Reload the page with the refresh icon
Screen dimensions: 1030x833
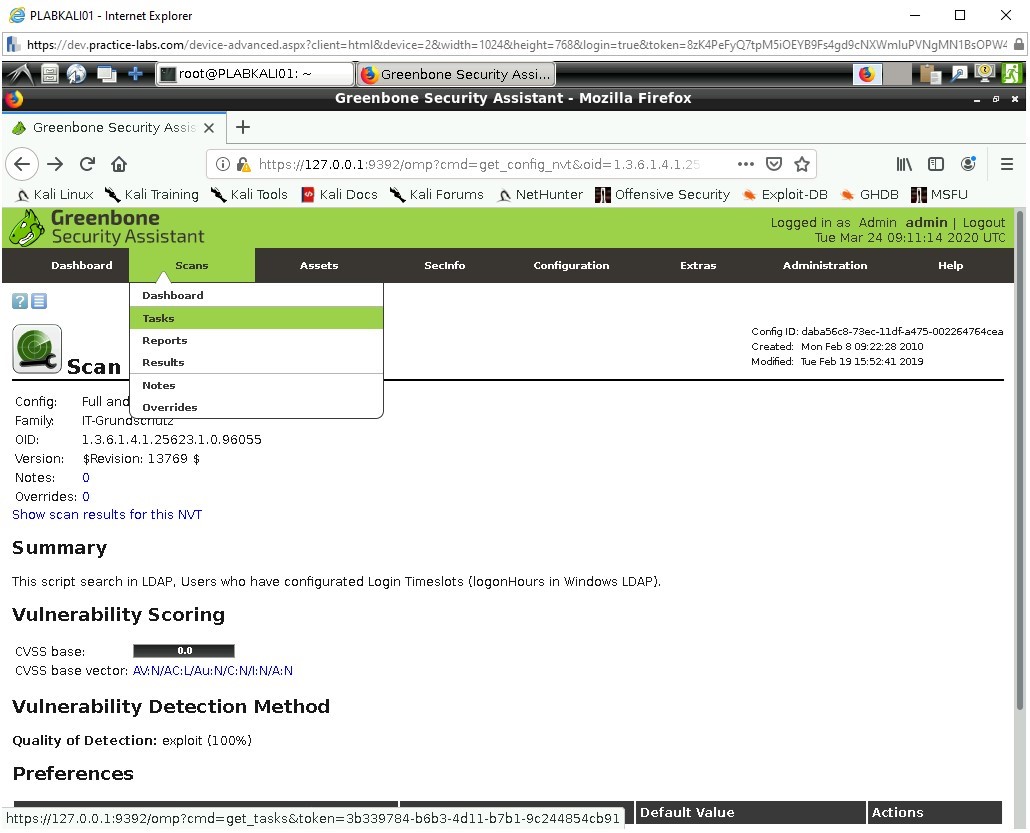pos(87,163)
